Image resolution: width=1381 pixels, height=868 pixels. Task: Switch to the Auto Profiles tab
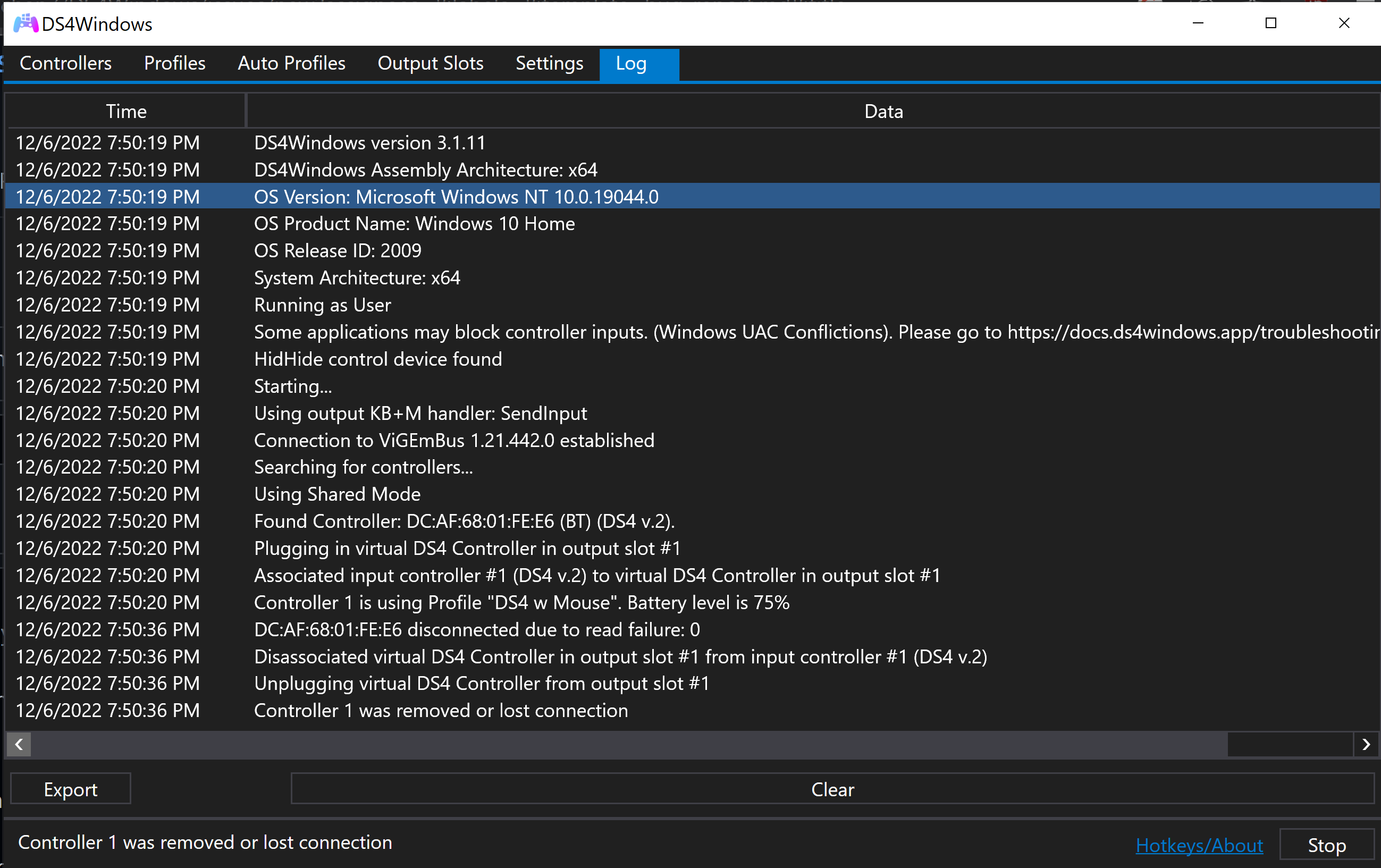pyautogui.click(x=291, y=64)
